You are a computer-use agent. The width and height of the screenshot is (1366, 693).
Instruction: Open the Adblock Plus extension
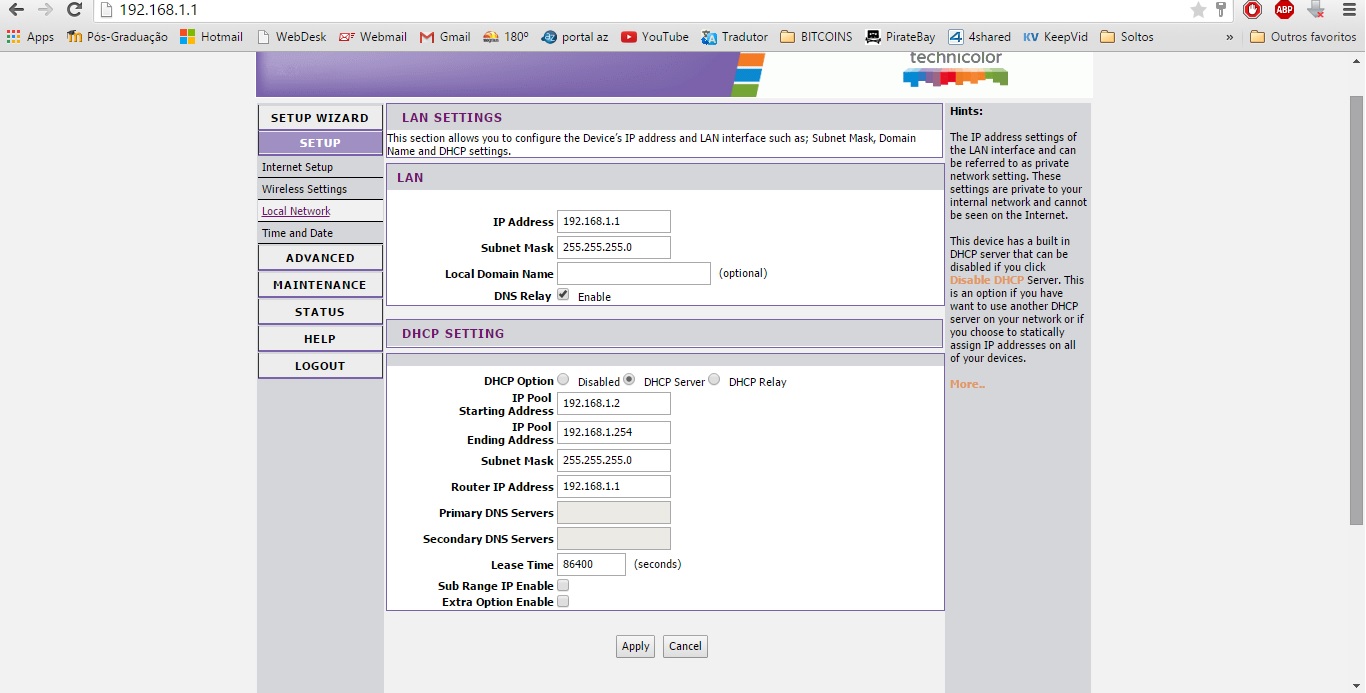point(1284,10)
